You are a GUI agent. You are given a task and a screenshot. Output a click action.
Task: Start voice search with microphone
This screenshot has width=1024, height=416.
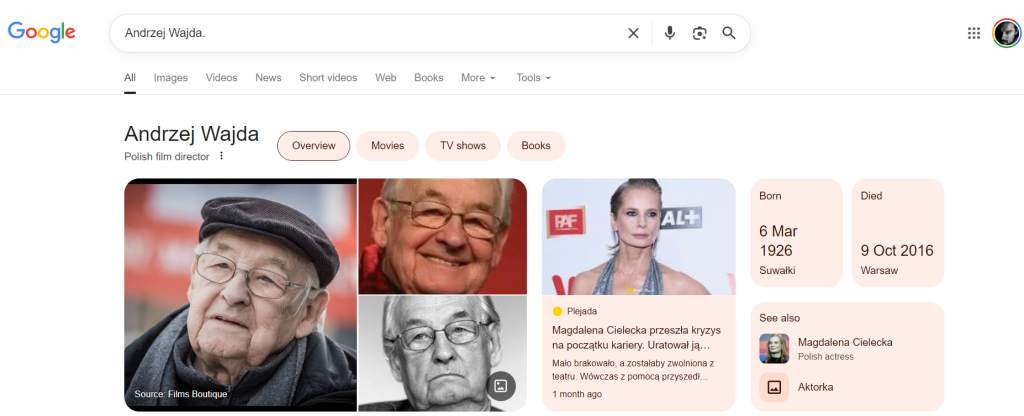(670, 33)
